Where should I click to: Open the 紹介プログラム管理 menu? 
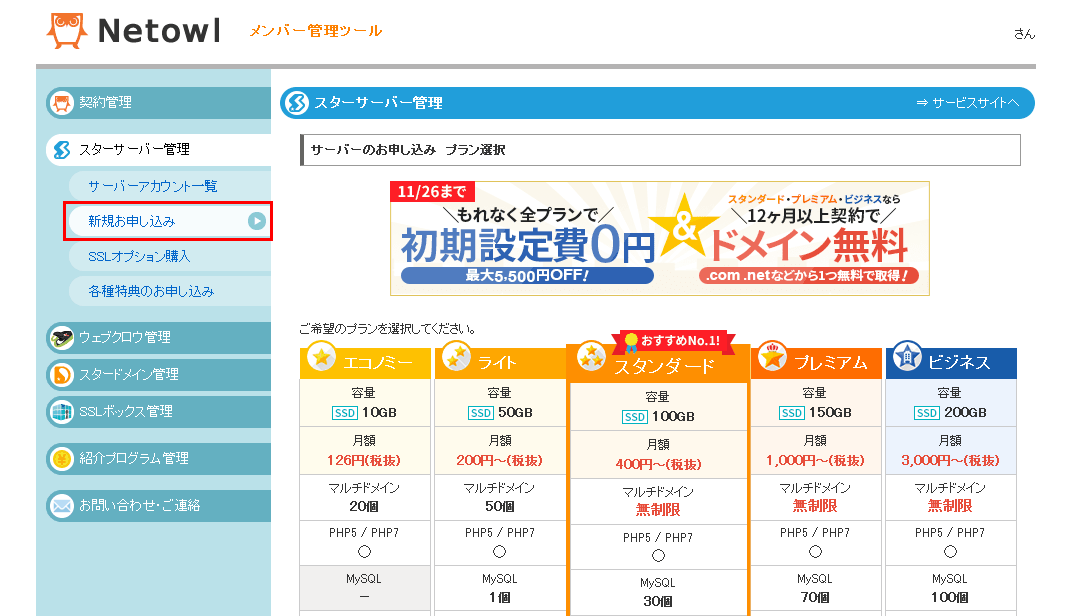[159, 459]
